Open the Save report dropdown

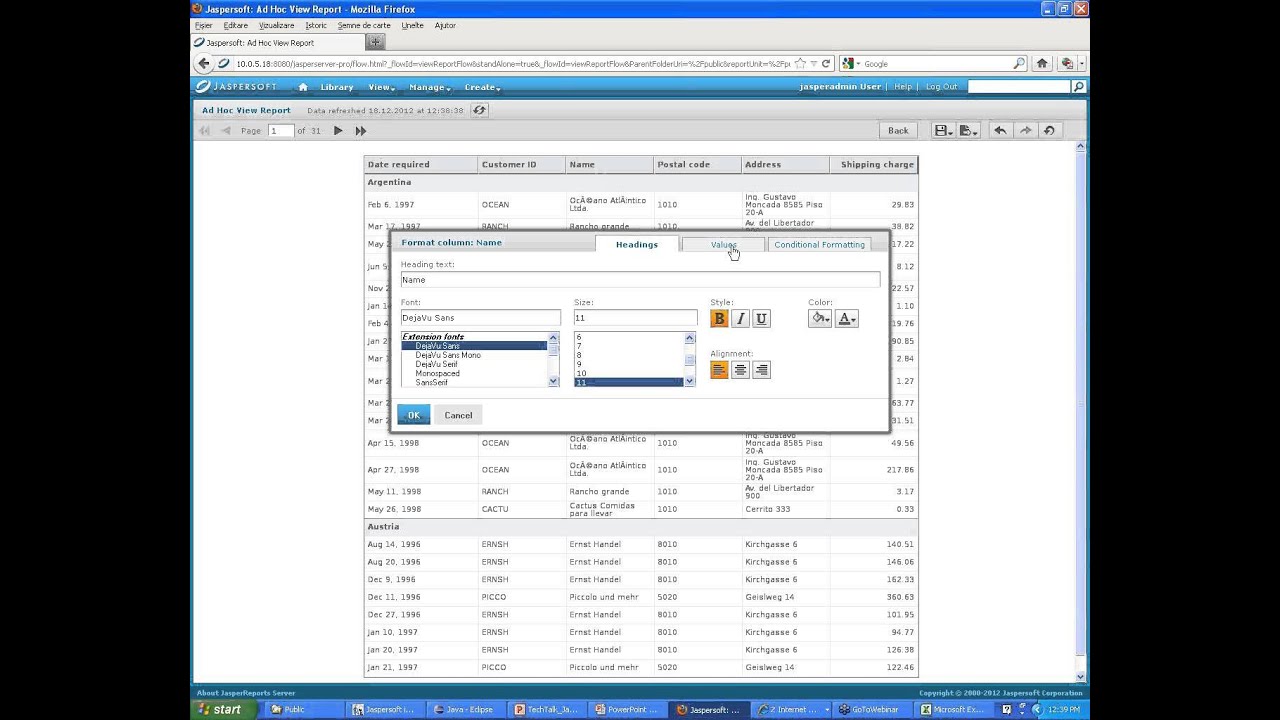pyautogui.click(x=945, y=130)
